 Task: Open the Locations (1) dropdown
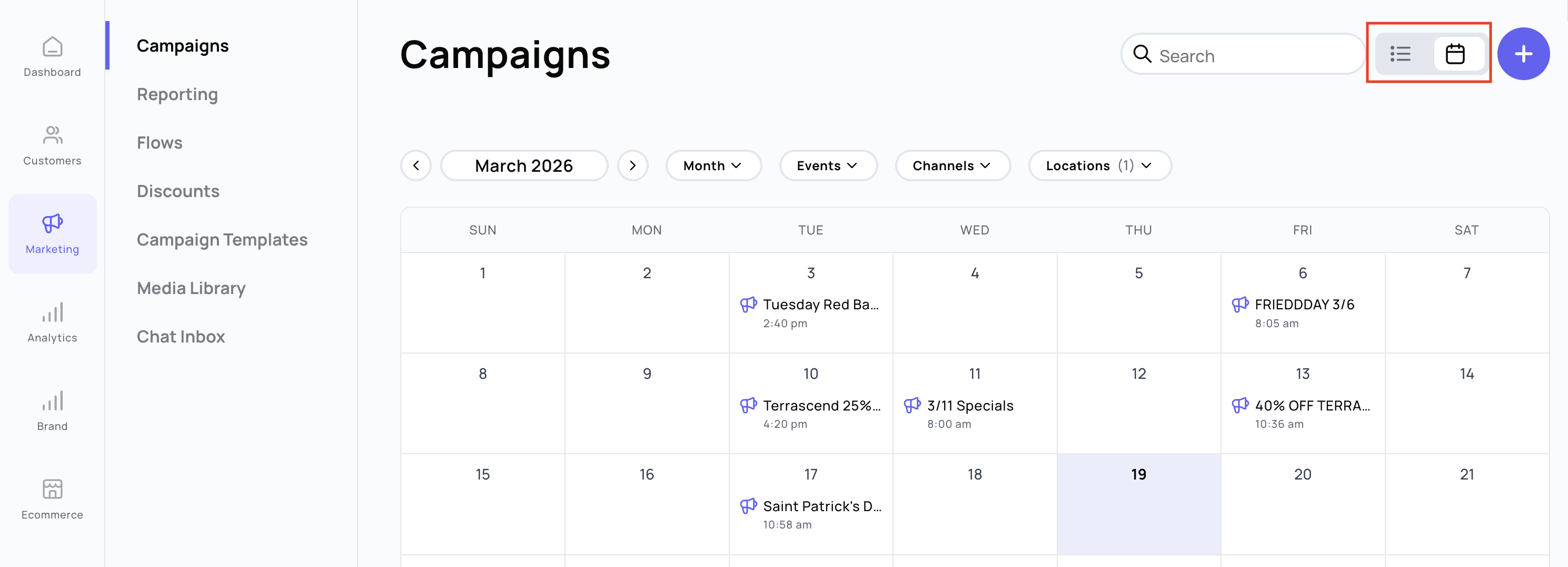1099,165
